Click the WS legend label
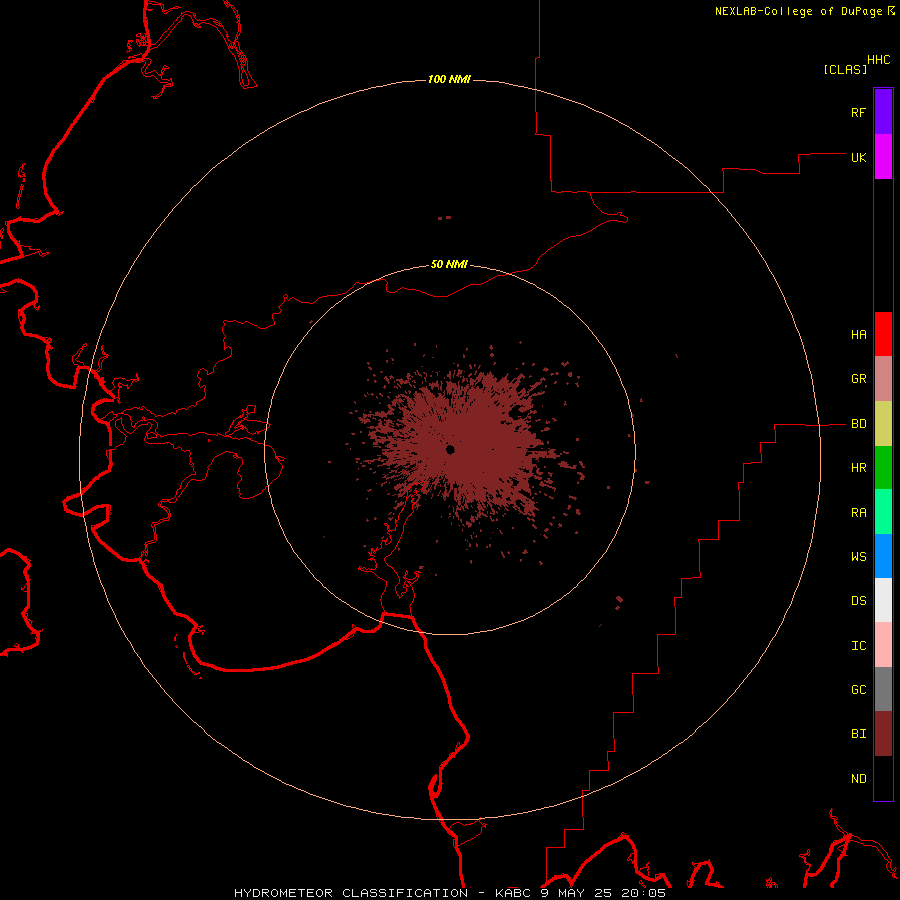 pos(858,557)
